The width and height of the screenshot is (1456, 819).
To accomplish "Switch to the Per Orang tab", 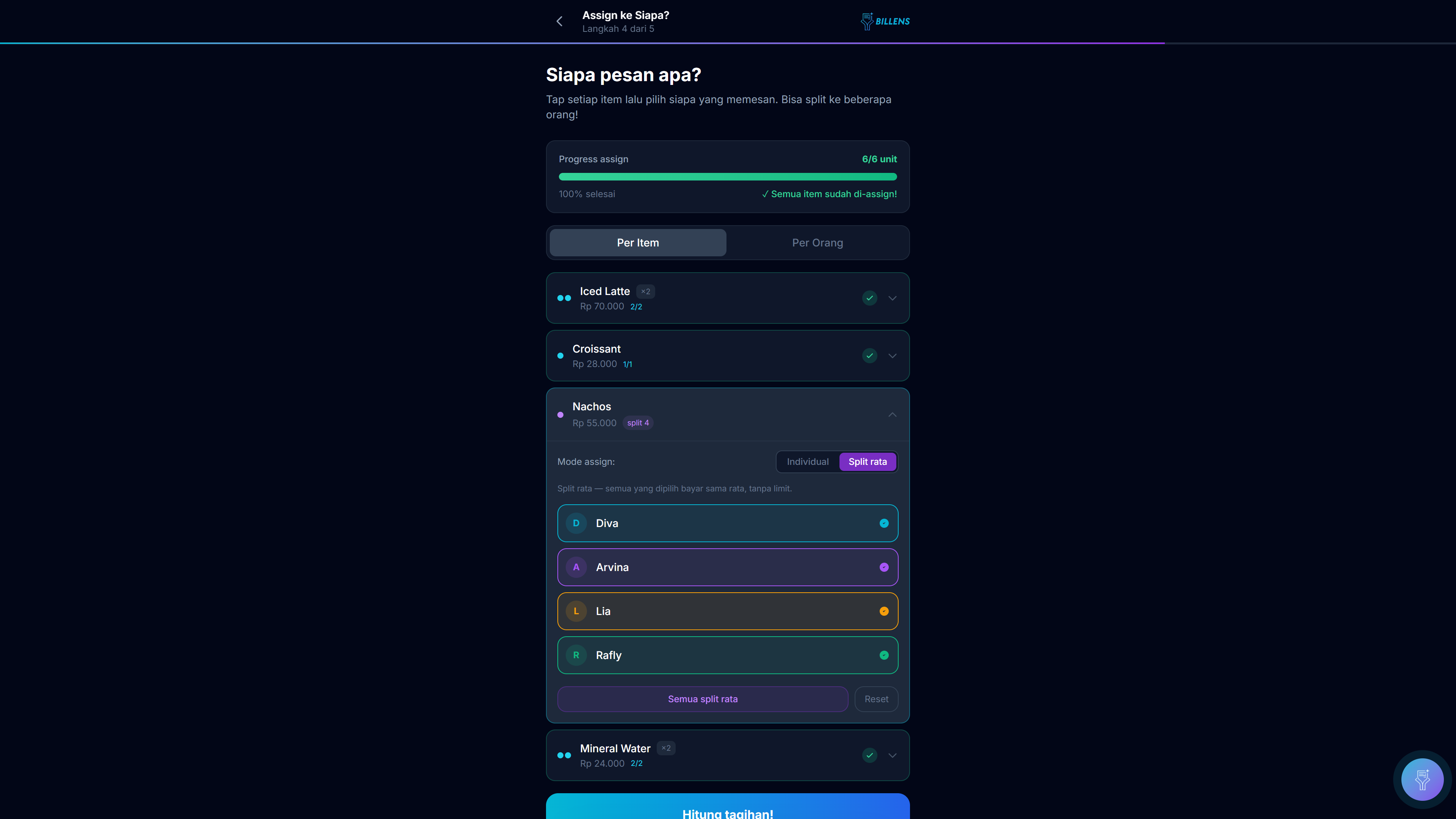I will [x=817, y=243].
